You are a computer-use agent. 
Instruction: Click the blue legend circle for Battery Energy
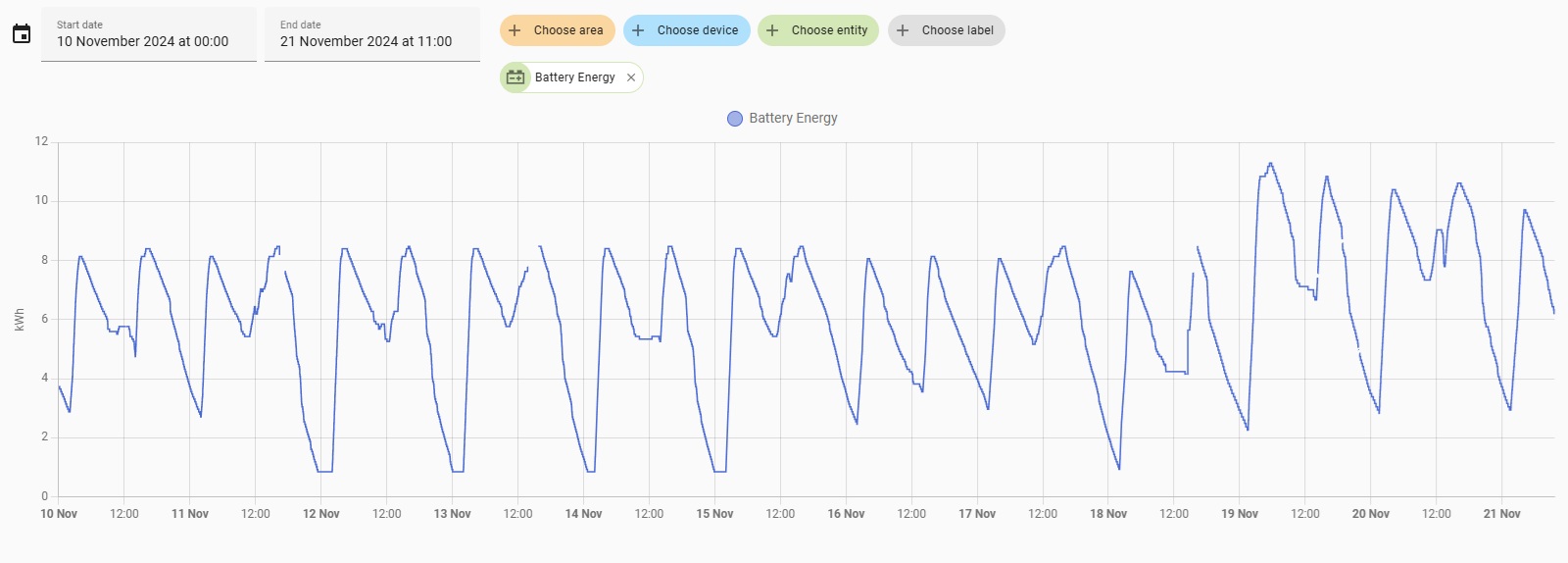[x=735, y=119]
